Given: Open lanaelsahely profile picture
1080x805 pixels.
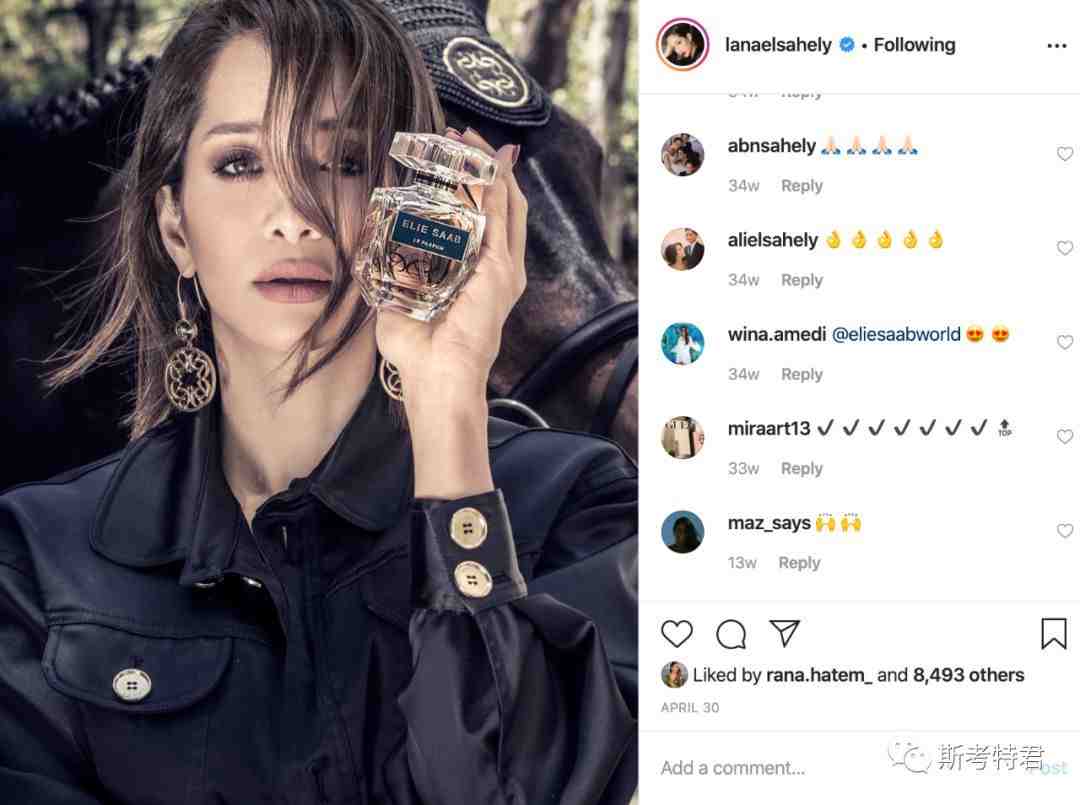Looking at the screenshot, I should [x=682, y=45].
